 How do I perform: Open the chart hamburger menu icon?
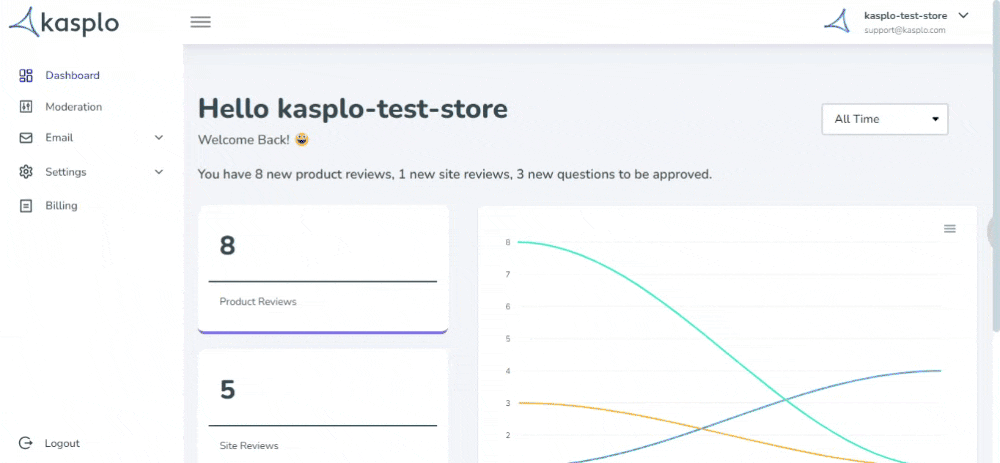(x=950, y=229)
